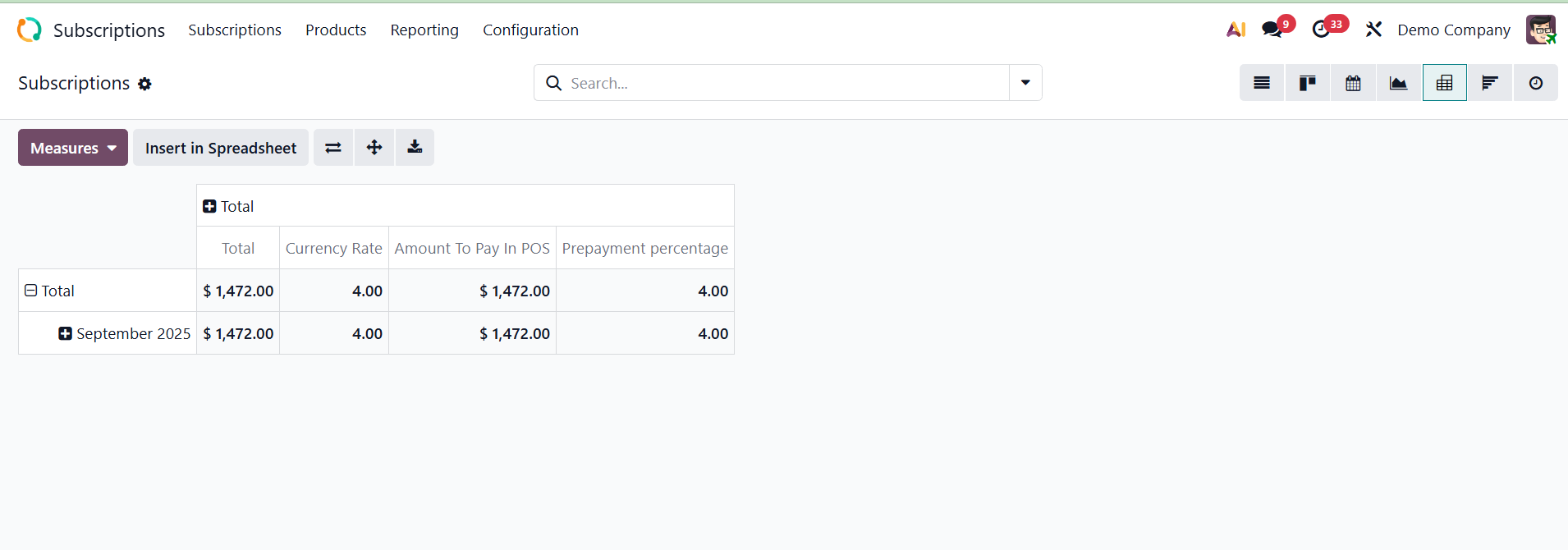Switch to the kanban view icon
This screenshot has width=1568, height=550.
point(1308,83)
